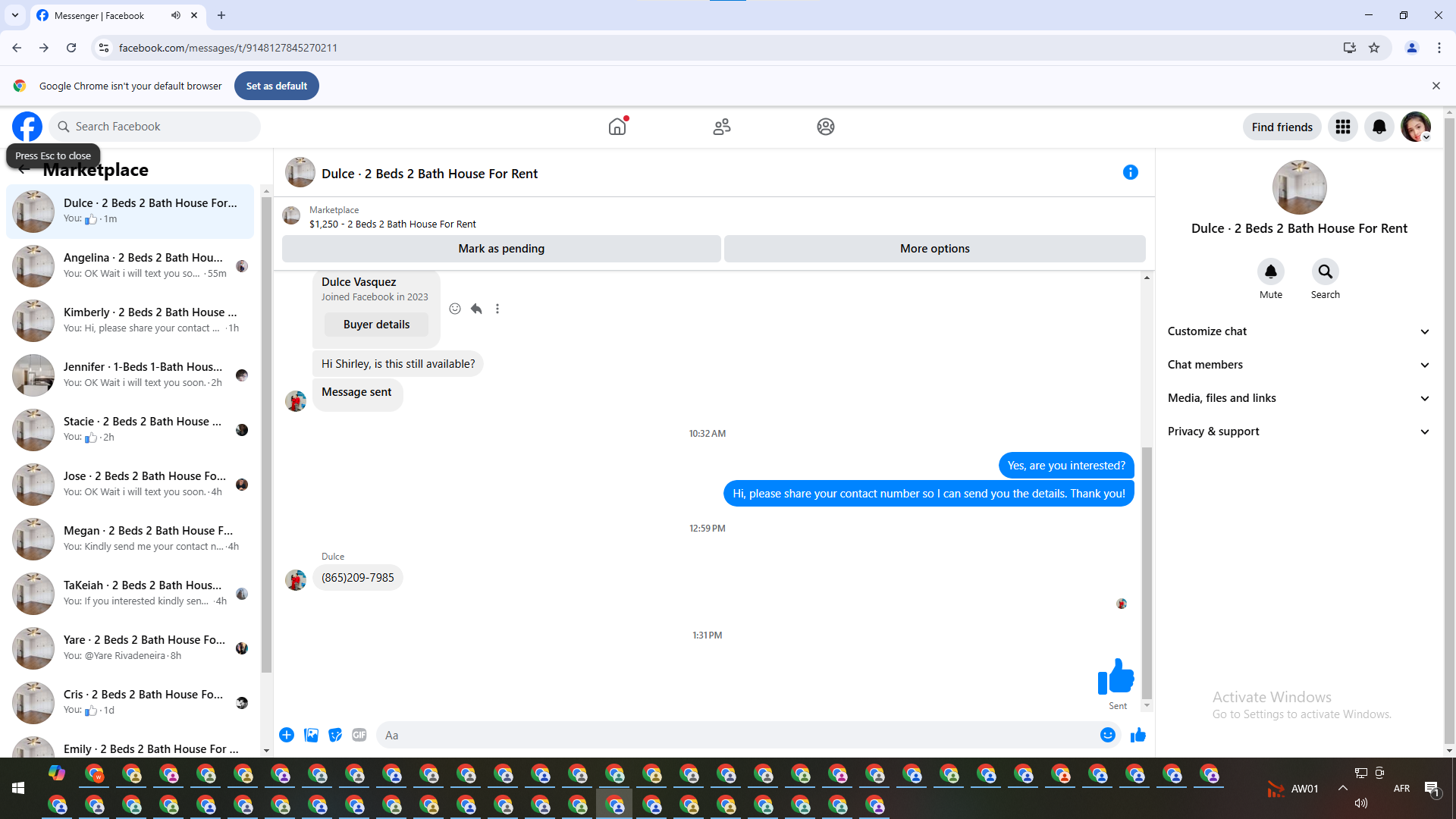Open the Kimberly conversation
The image size is (1456, 819).
(130, 321)
